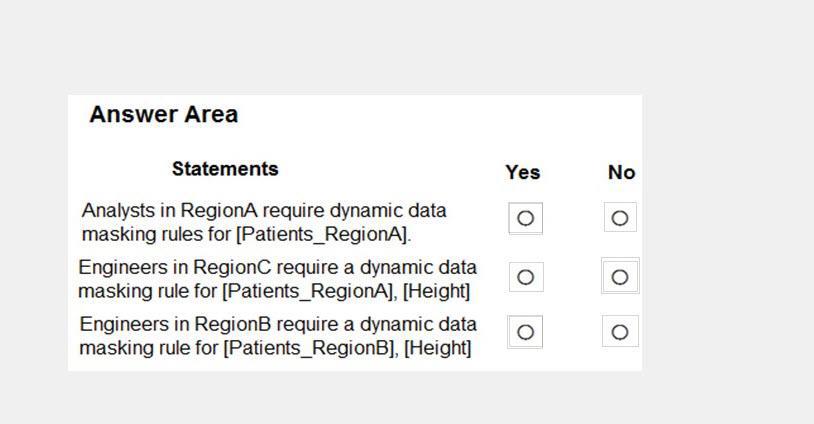Click the RegionA word after Analysts in
814x424 pixels.
coord(219,211)
